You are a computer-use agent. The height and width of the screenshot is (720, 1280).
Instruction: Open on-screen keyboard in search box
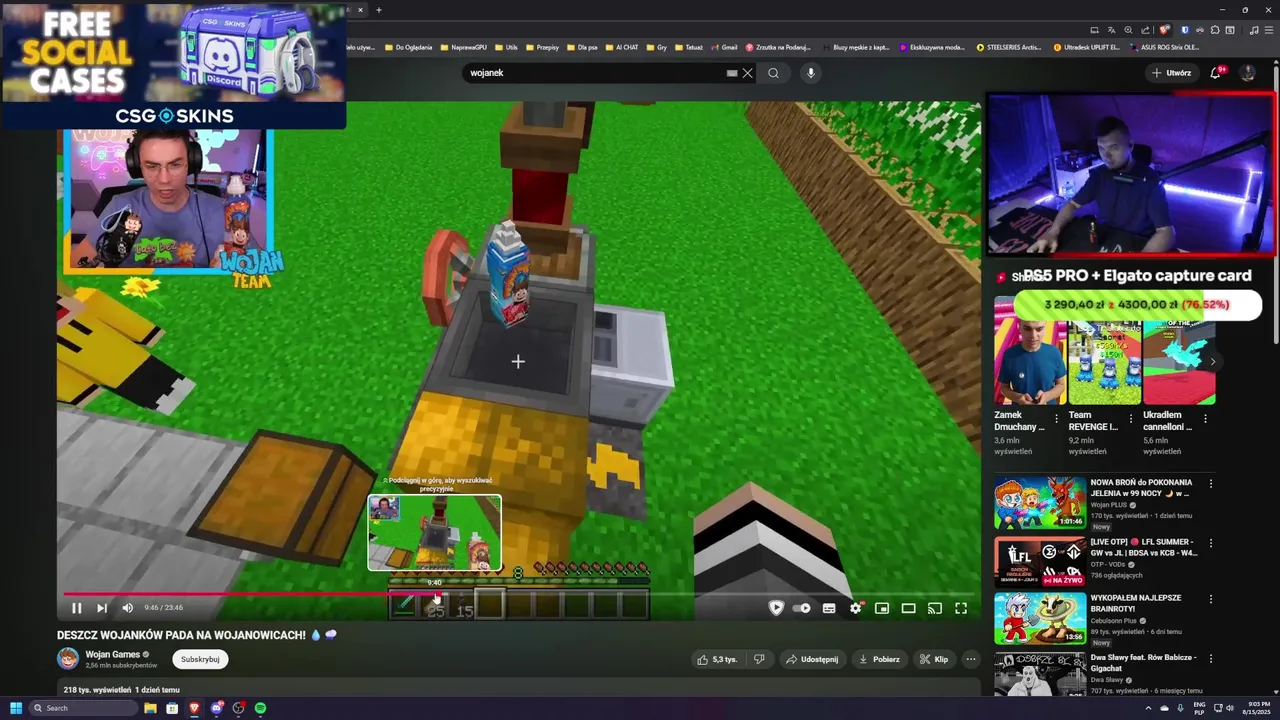[732, 73]
